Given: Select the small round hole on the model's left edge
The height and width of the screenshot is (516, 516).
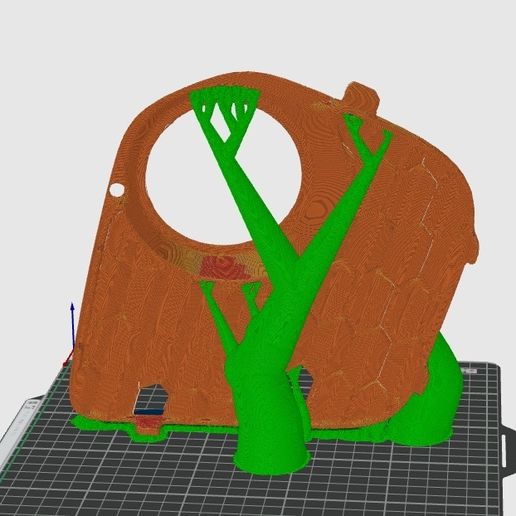Looking at the screenshot, I should pyautogui.click(x=117, y=190).
